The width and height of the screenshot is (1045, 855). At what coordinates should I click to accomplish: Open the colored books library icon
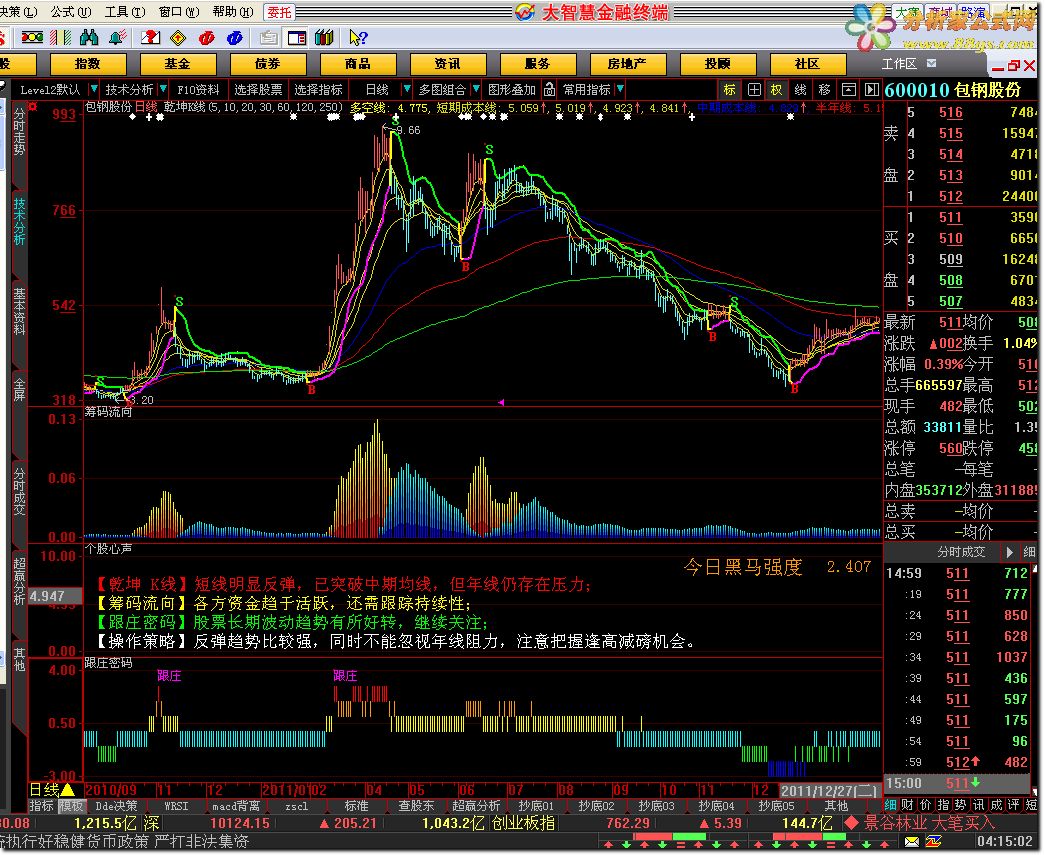tap(325, 38)
